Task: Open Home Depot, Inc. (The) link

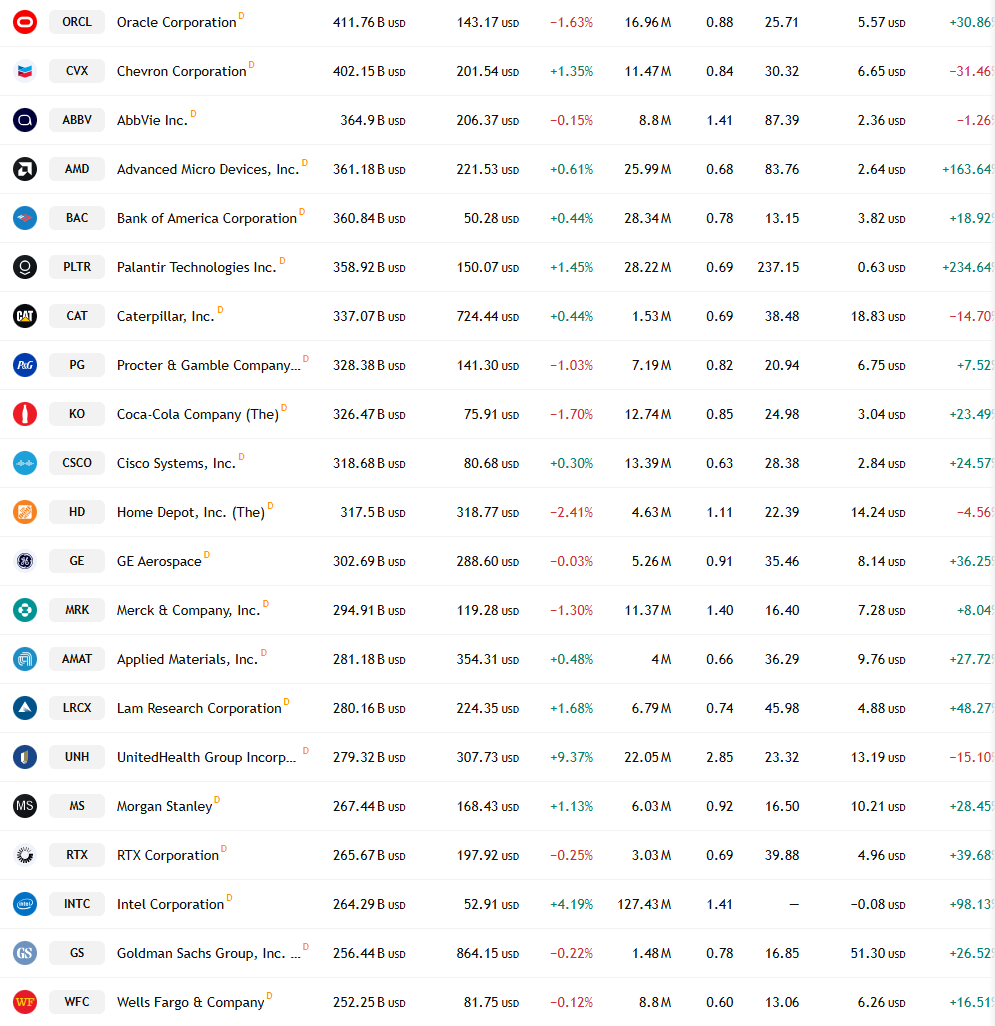Action: click(x=191, y=512)
